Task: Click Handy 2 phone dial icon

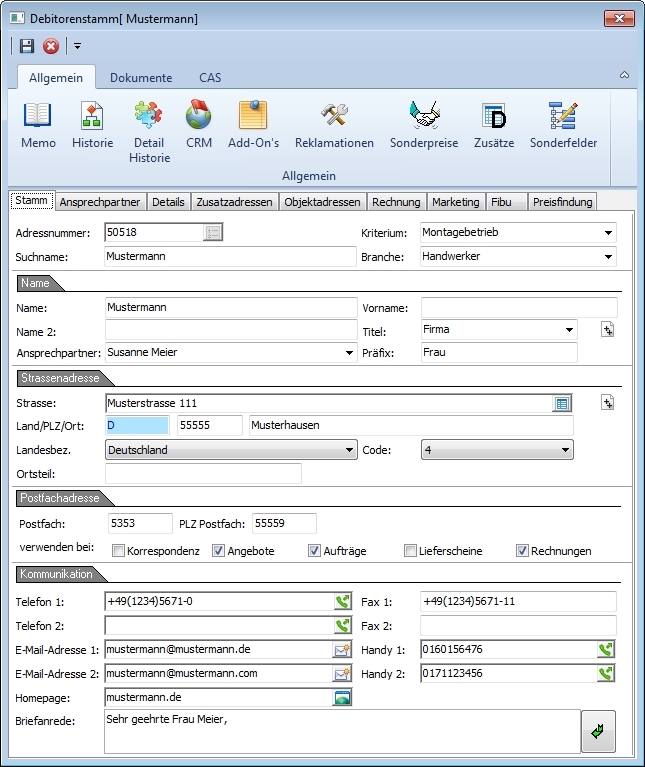Action: pyautogui.click(x=606, y=674)
